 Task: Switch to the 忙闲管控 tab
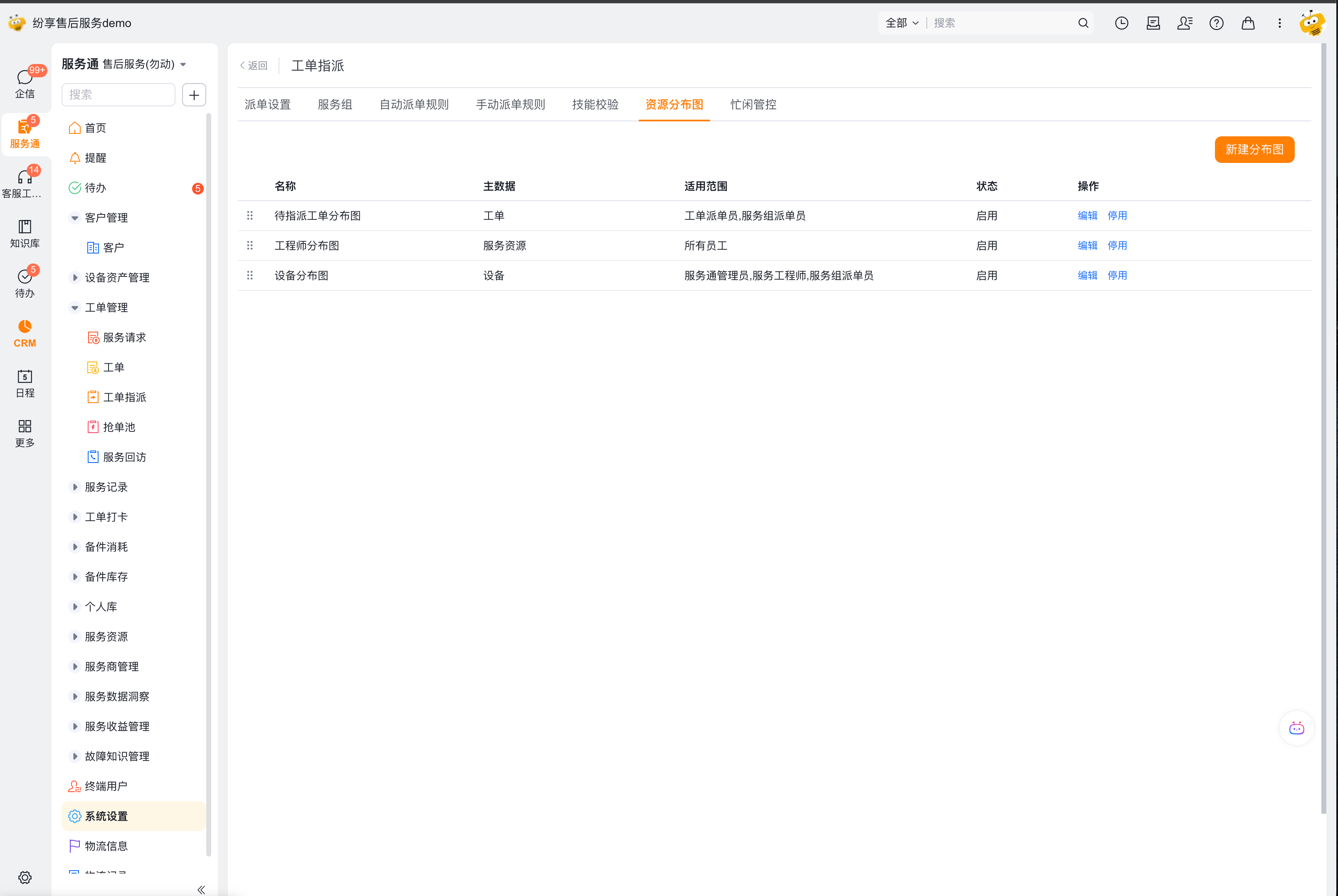pyautogui.click(x=753, y=105)
